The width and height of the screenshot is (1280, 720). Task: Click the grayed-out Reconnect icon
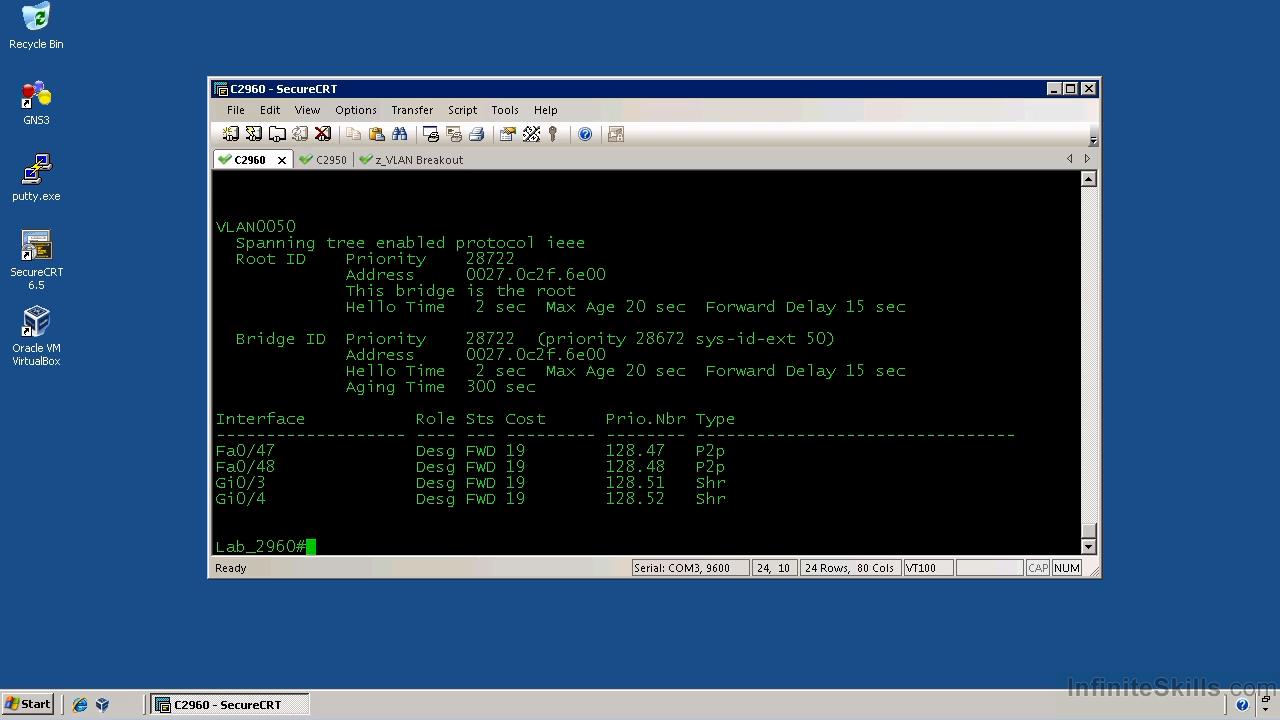(300, 134)
